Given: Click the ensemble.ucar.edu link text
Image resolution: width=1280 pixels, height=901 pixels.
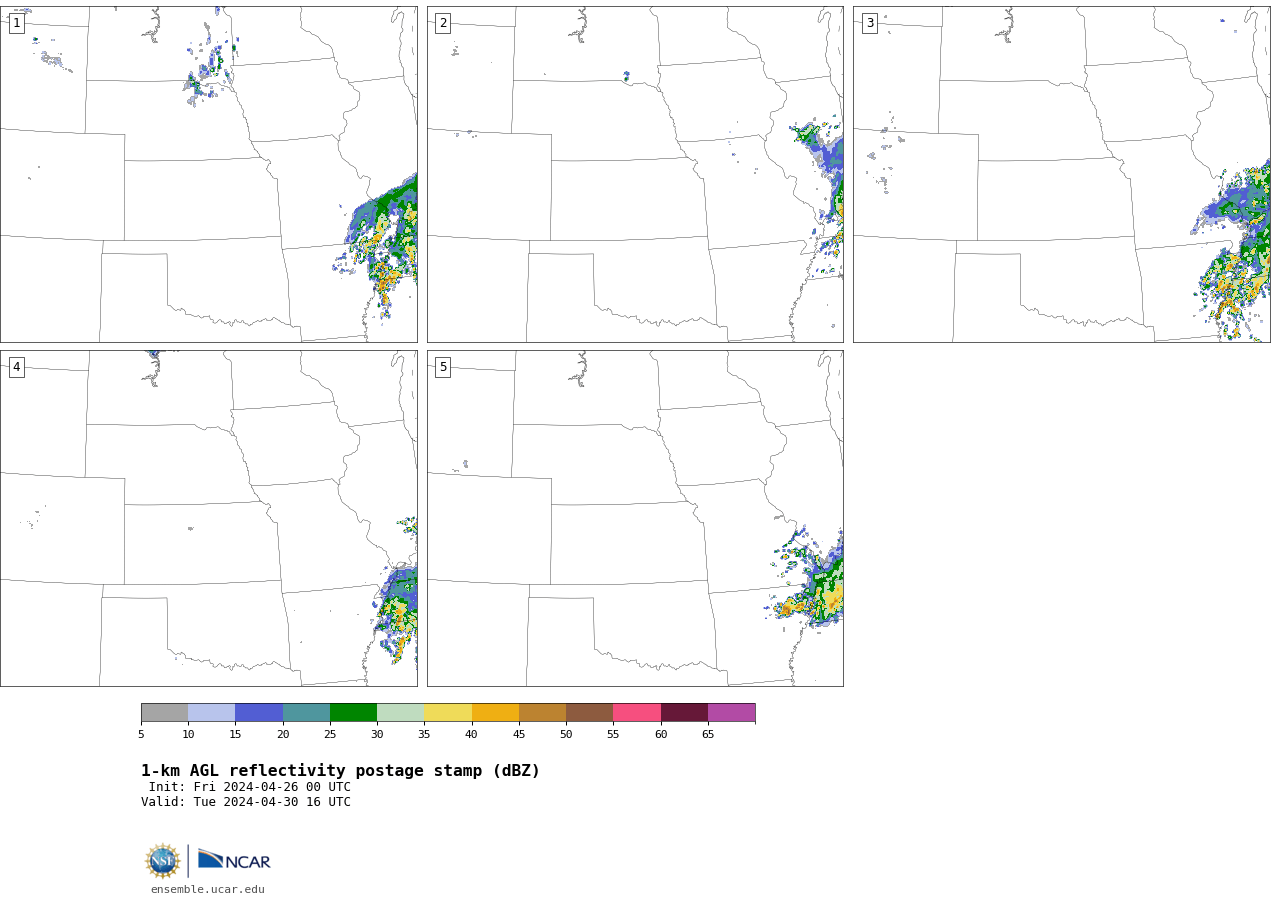Looking at the screenshot, I should pyautogui.click(x=208, y=889).
